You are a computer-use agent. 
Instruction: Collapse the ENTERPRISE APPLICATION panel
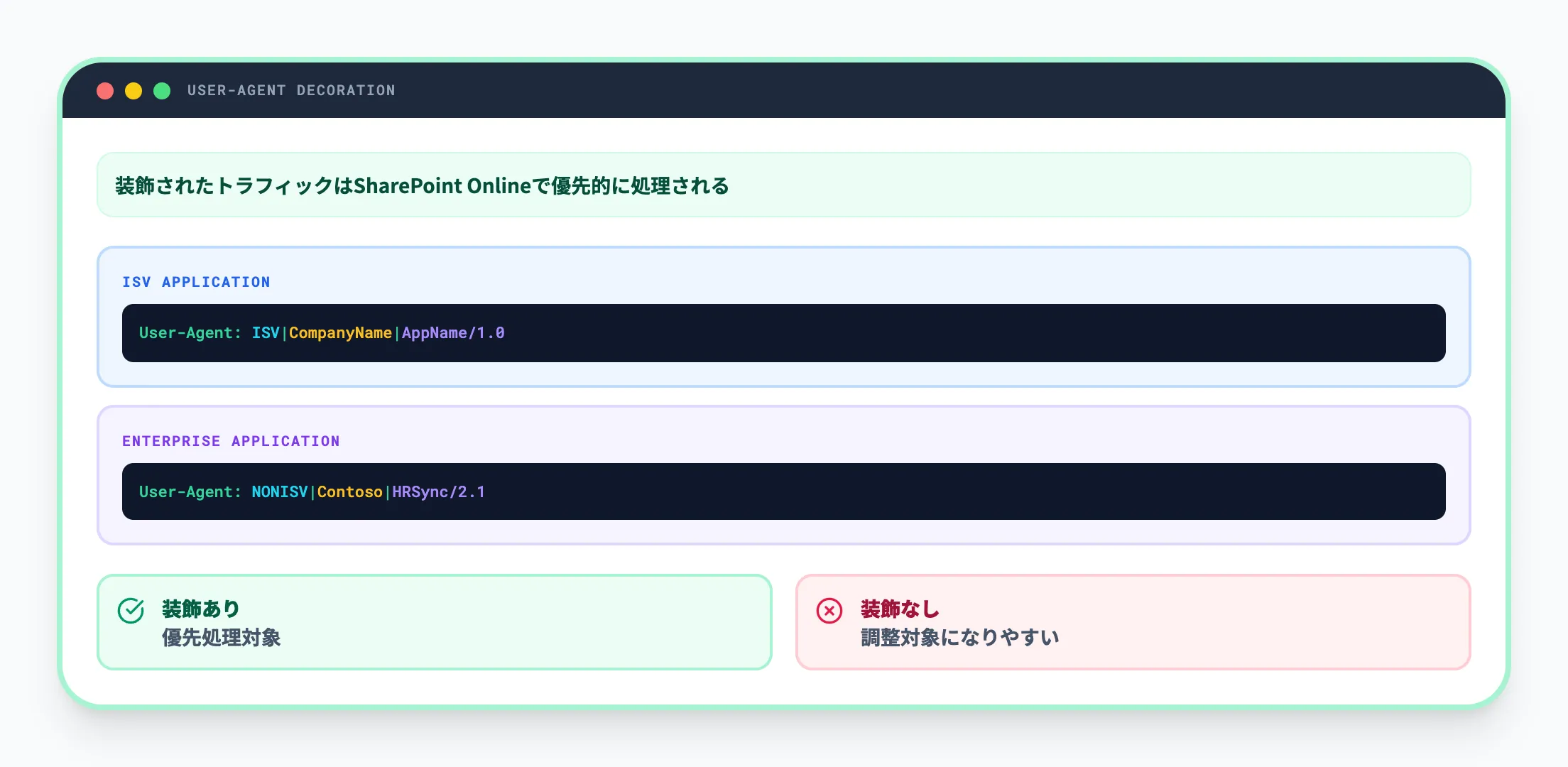(783, 475)
